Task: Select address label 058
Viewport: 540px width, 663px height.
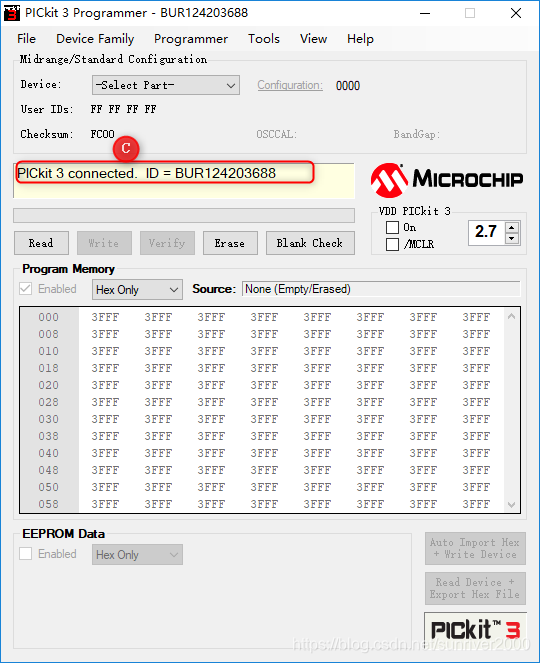Action: [x=49, y=504]
